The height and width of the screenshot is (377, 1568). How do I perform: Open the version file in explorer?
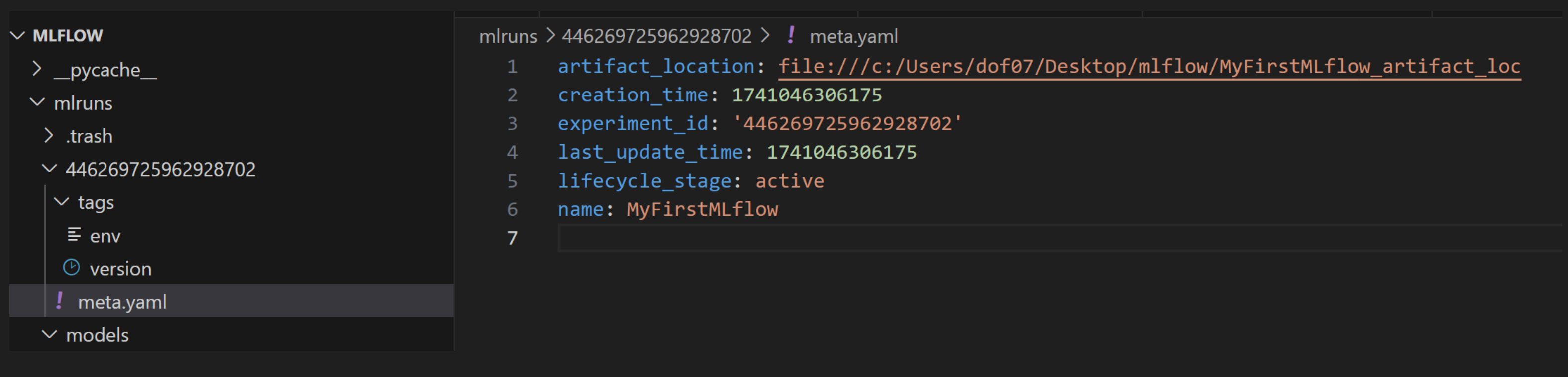pyautogui.click(x=120, y=269)
